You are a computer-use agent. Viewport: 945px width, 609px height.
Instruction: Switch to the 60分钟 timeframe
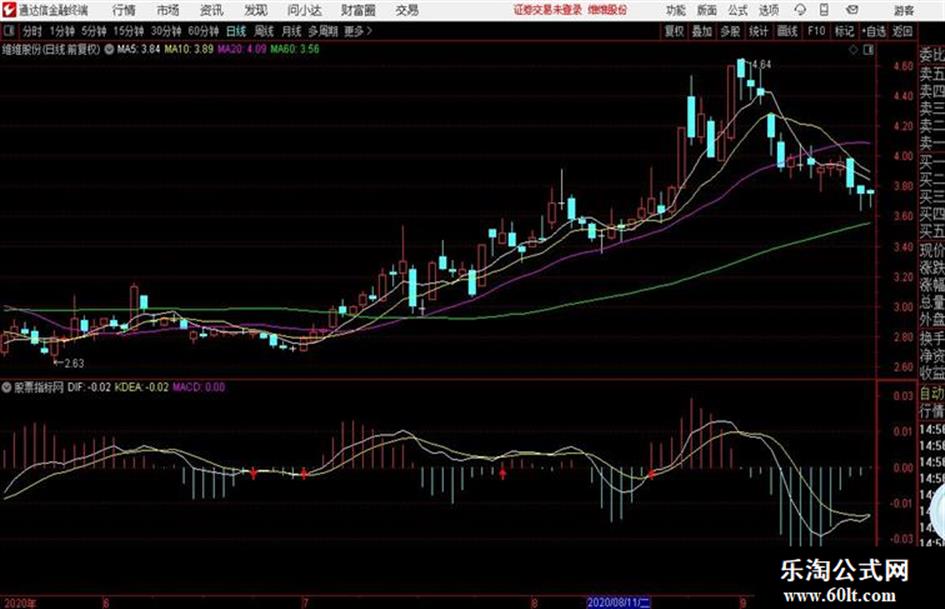[203, 31]
